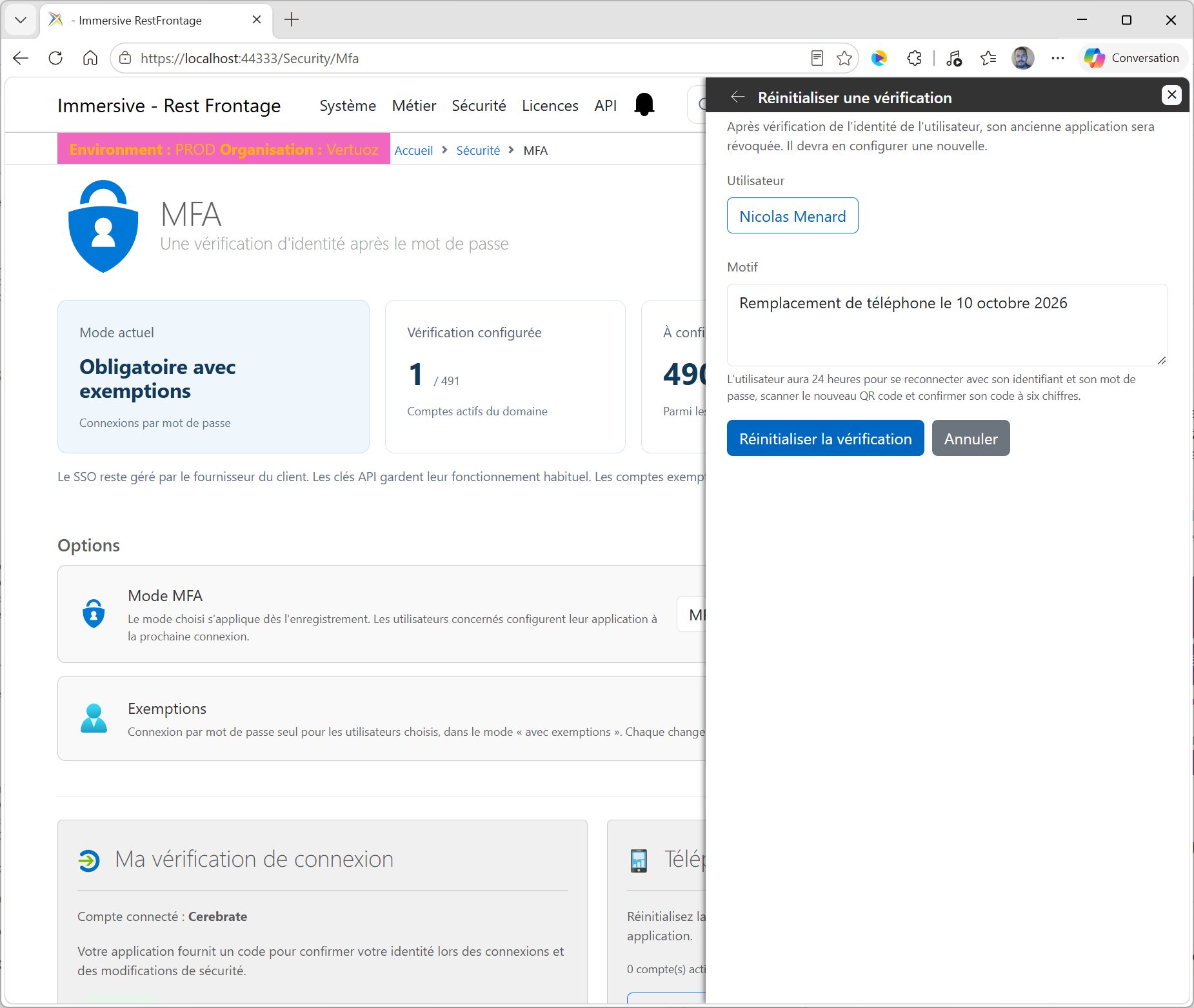Click the browser profile avatar
The width and height of the screenshot is (1194, 1008).
click(x=1023, y=58)
